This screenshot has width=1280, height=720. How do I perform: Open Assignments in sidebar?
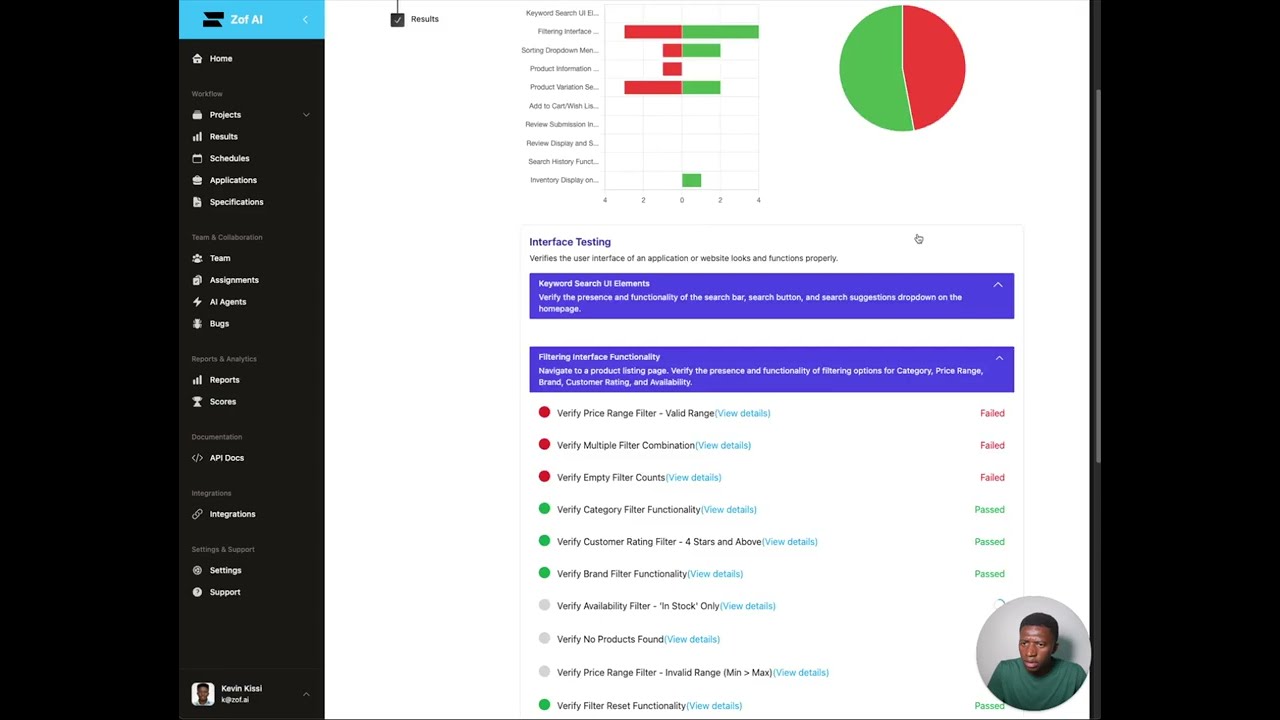tap(234, 280)
